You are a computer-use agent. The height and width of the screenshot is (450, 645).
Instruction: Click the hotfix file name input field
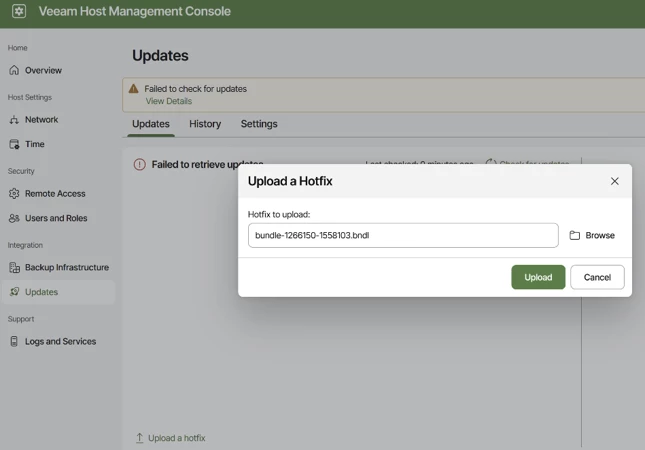coord(403,235)
